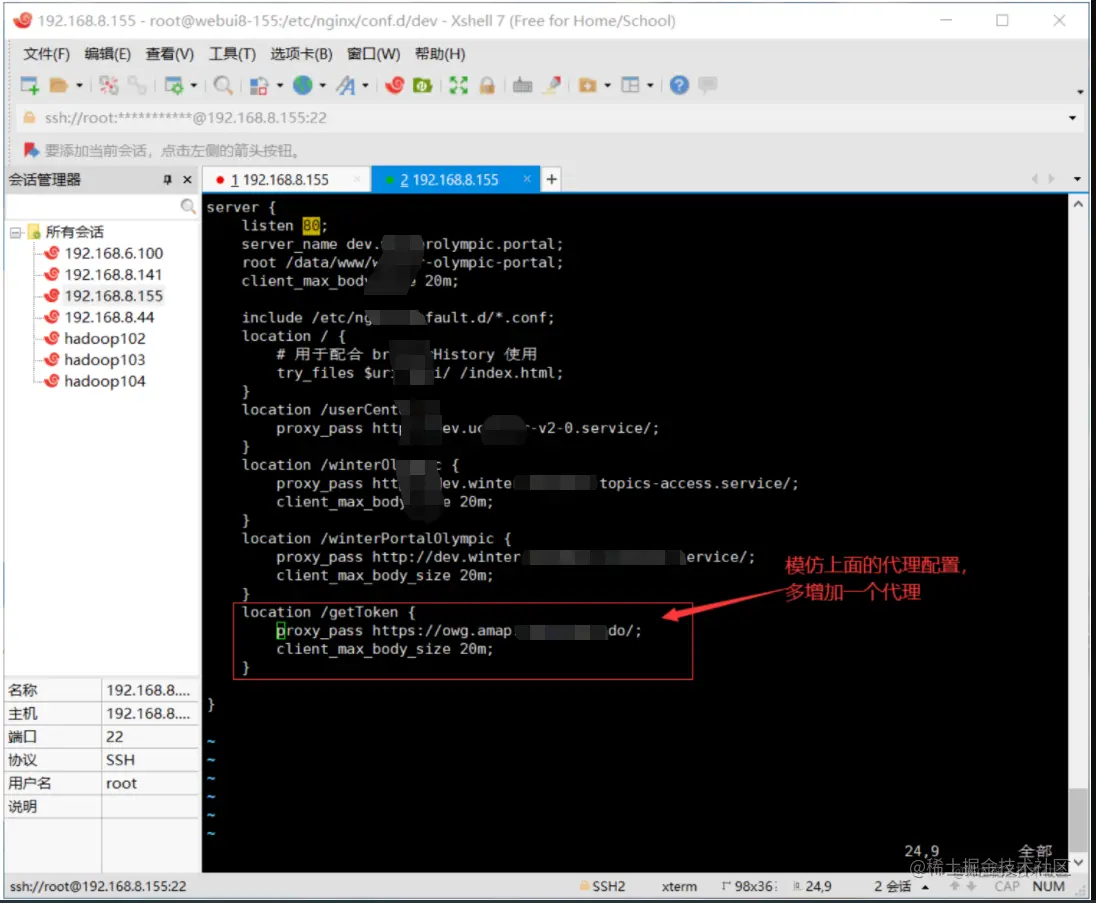1096x903 pixels.
Task: Click the red Xshell swirl toolbar icon
Action: click(x=395, y=85)
